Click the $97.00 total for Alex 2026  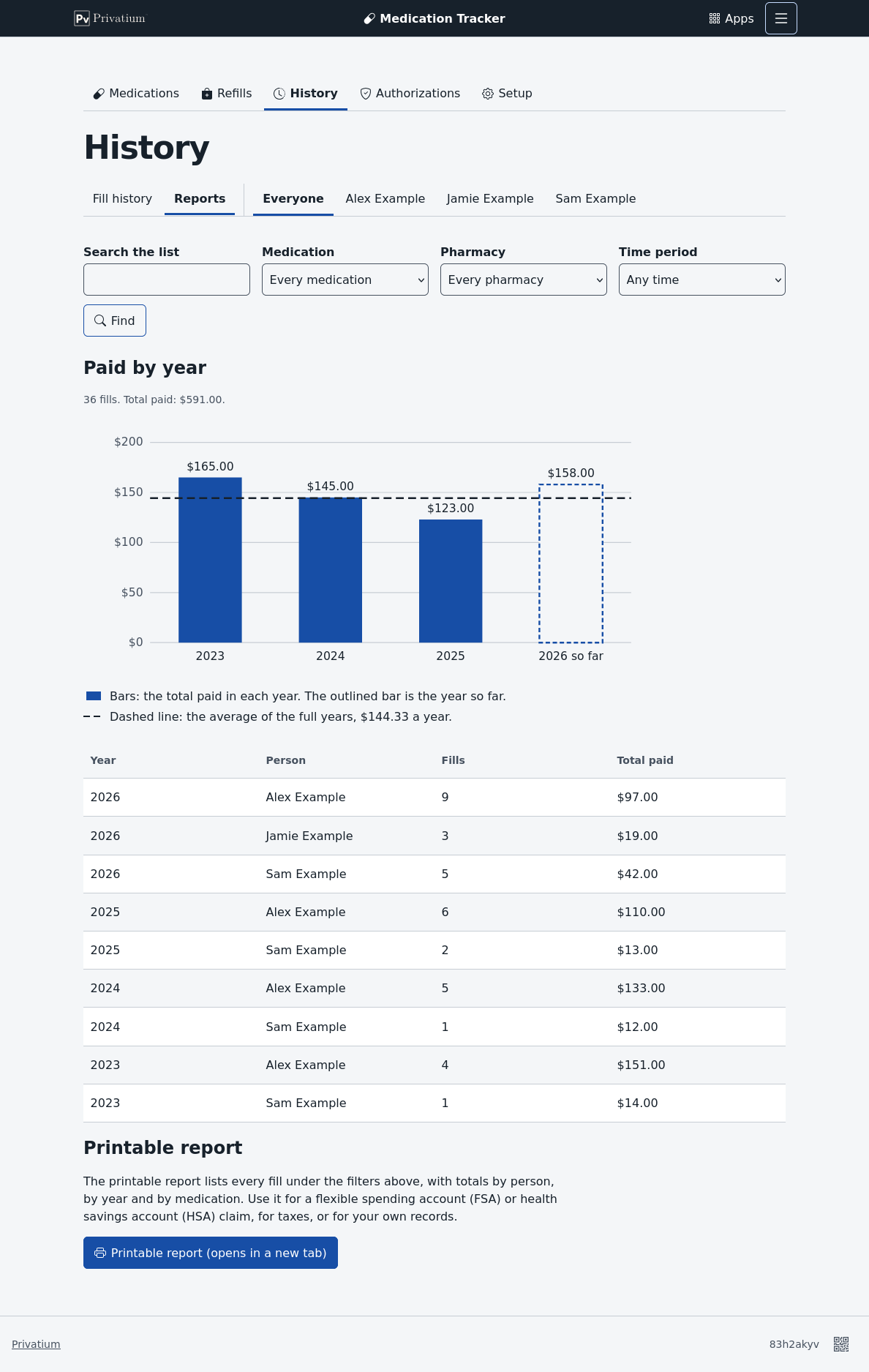tap(638, 798)
